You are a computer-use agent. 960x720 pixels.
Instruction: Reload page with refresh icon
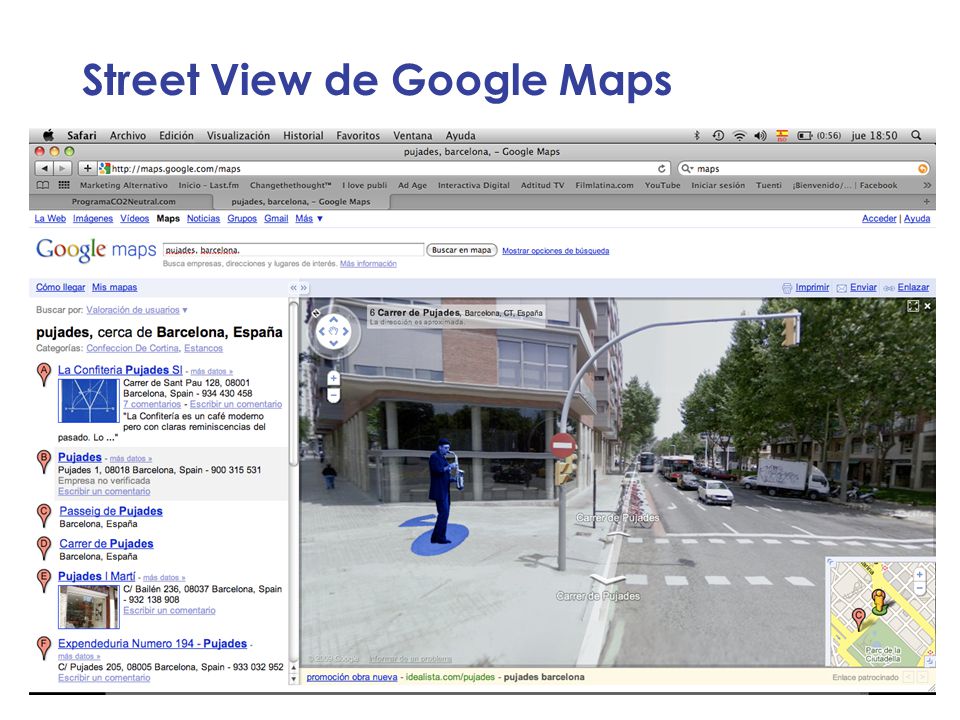pyautogui.click(x=661, y=168)
